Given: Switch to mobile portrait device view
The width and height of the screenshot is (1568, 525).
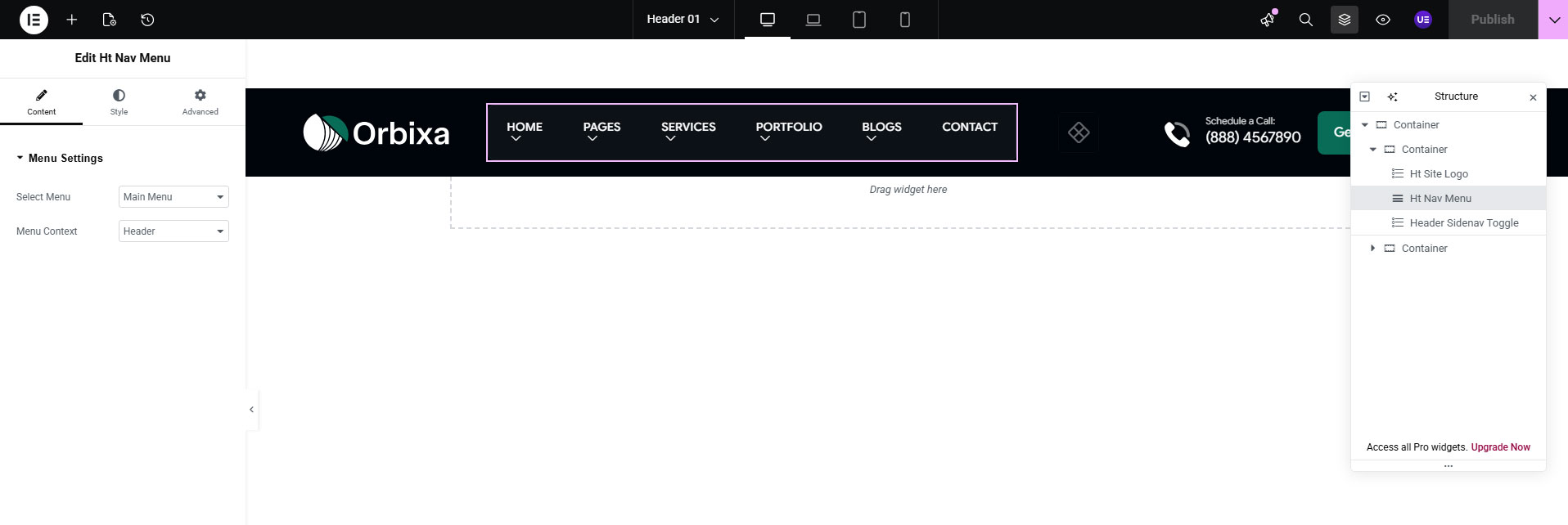Looking at the screenshot, I should point(904,20).
